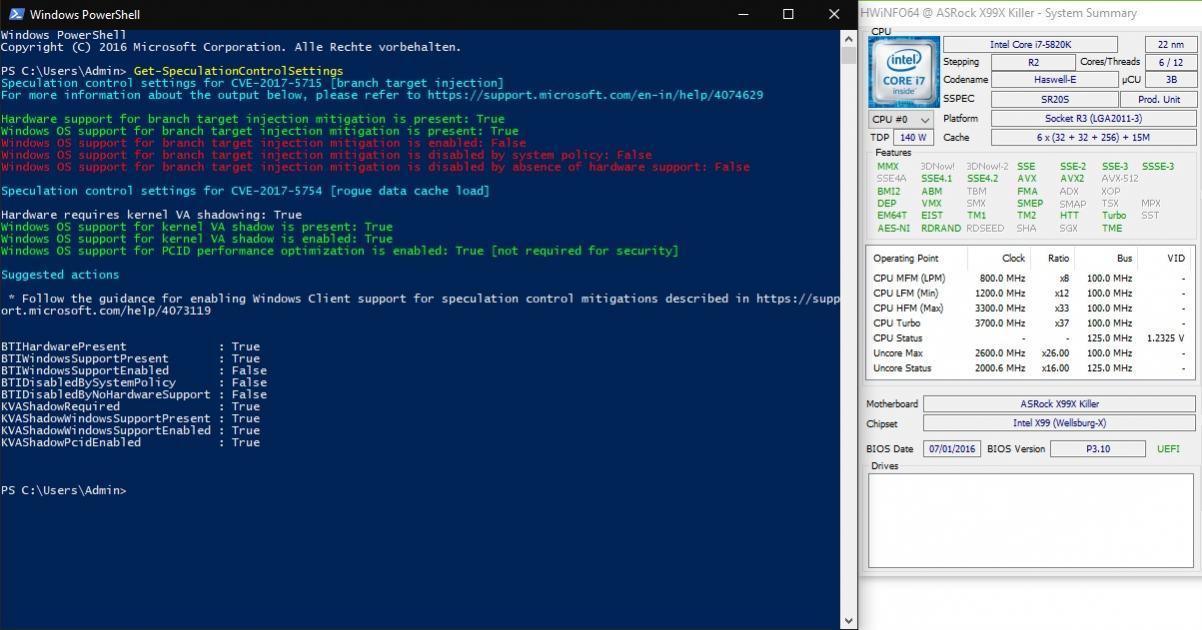Click the PowerShell vertical scrollbar thumb
Viewport: 1202px width, 630px height.
point(849,55)
